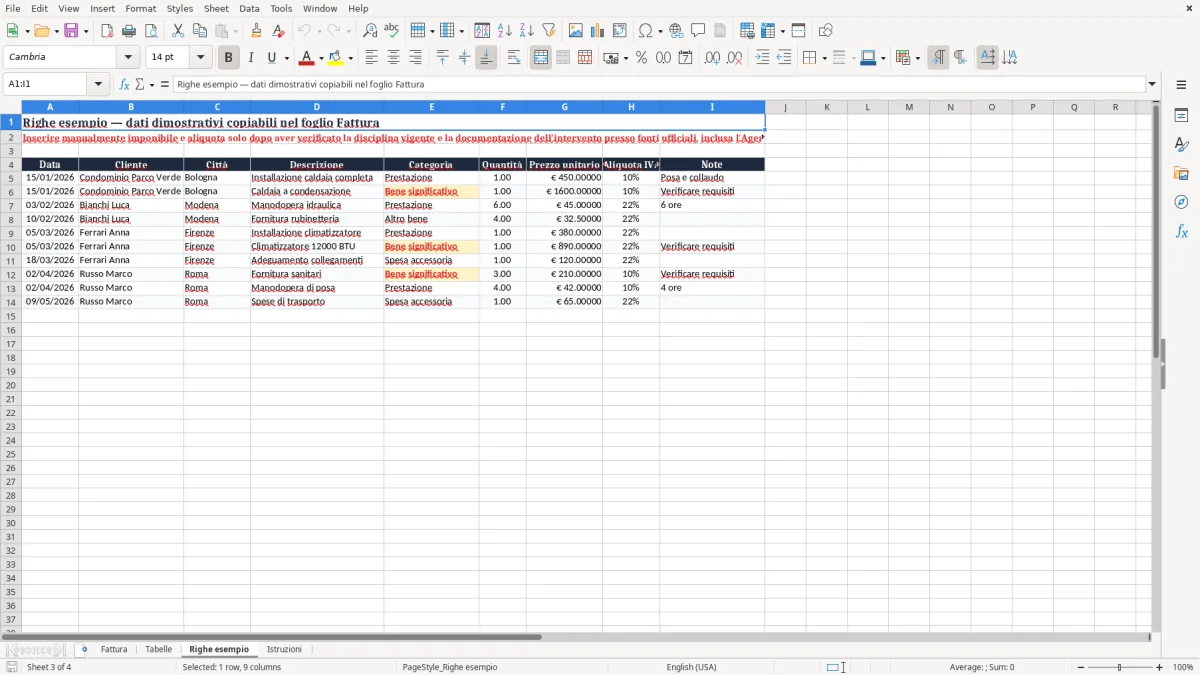
Task: Switch to the Fattura sheet tab
Action: coord(114,650)
